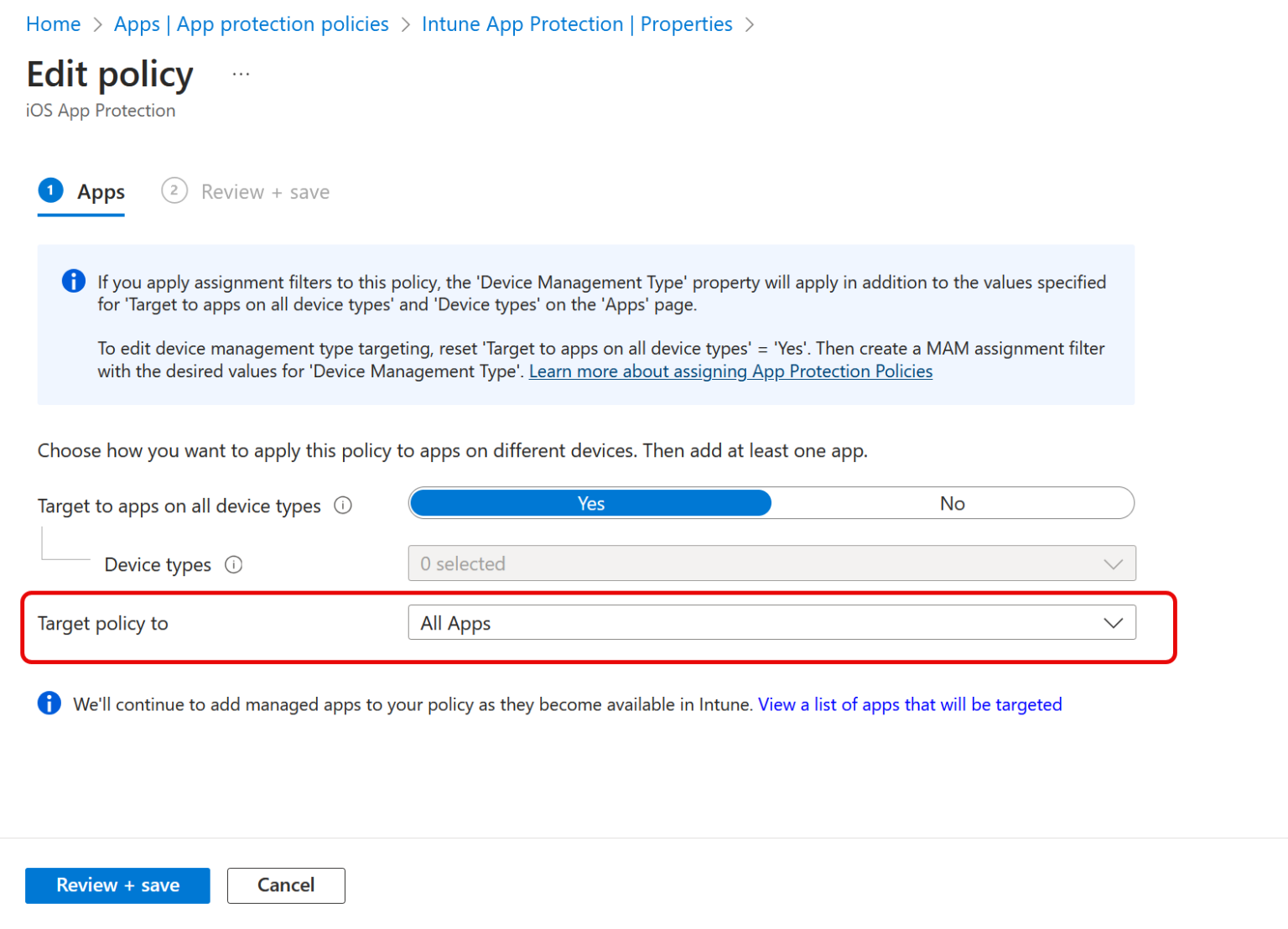Click the iOS App Protection subtitle
This screenshot has width=1288, height=929.
point(101,111)
